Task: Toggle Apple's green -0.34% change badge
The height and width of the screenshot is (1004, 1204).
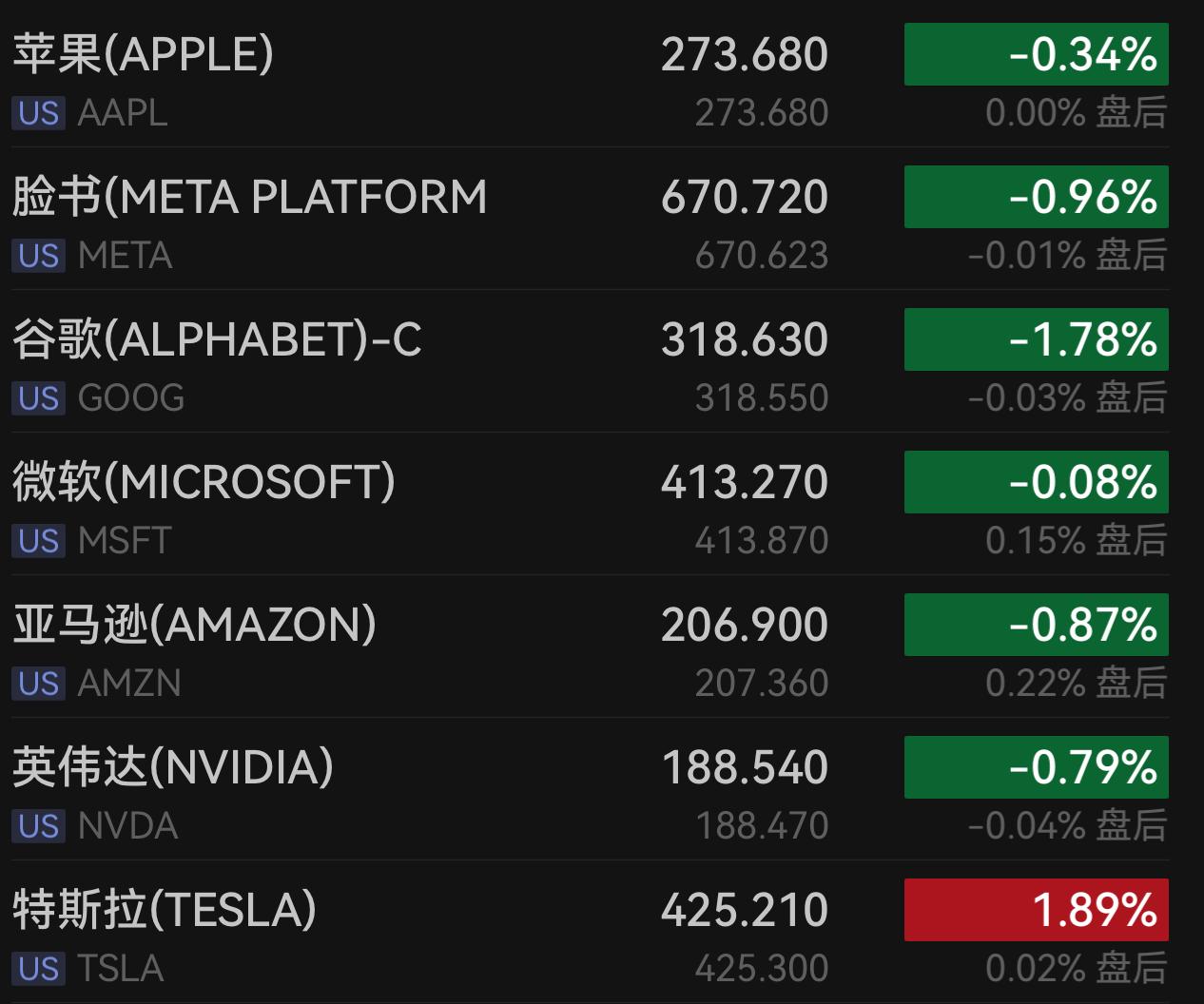Action: click(x=1036, y=55)
